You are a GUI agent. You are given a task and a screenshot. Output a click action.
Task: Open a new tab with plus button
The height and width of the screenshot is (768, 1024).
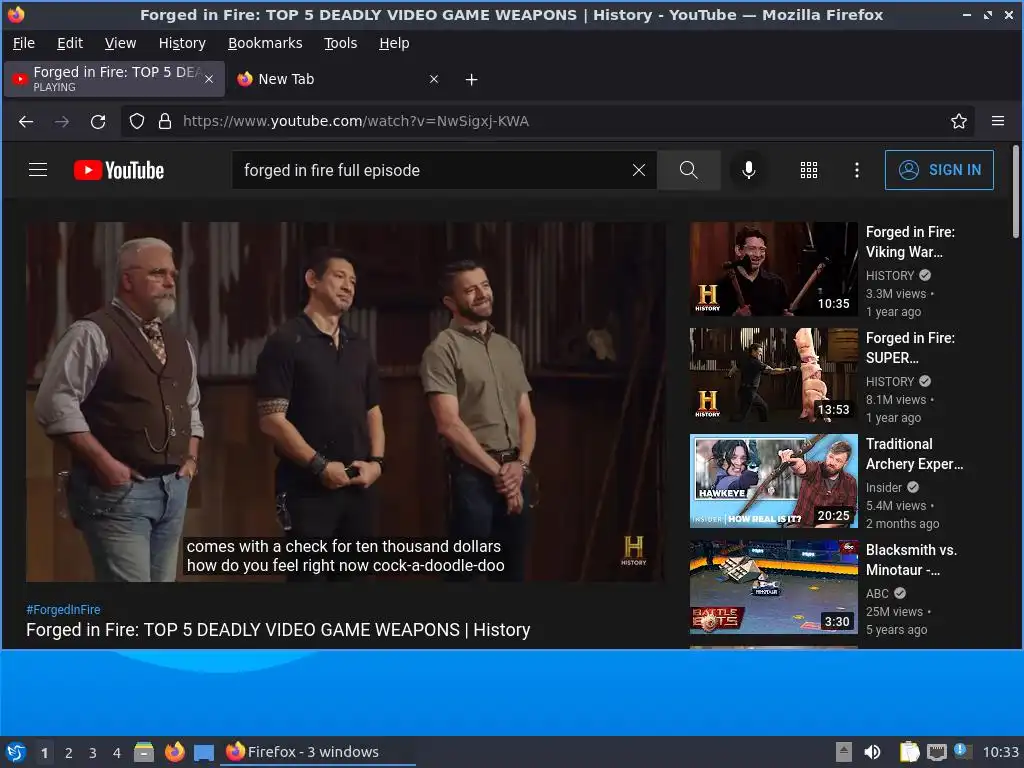point(471,79)
